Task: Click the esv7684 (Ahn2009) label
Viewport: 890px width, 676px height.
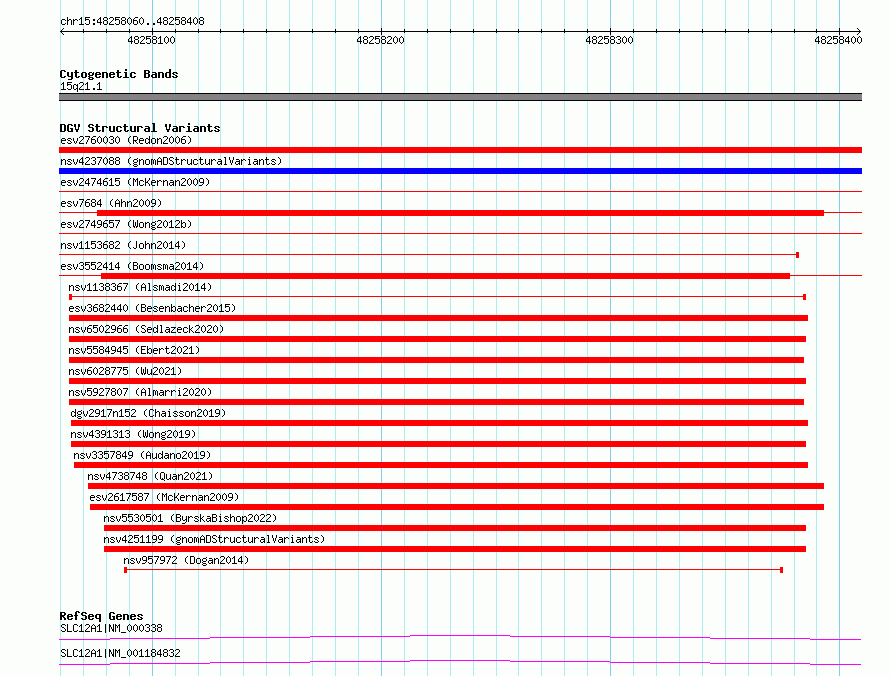Action: pyautogui.click(x=111, y=203)
